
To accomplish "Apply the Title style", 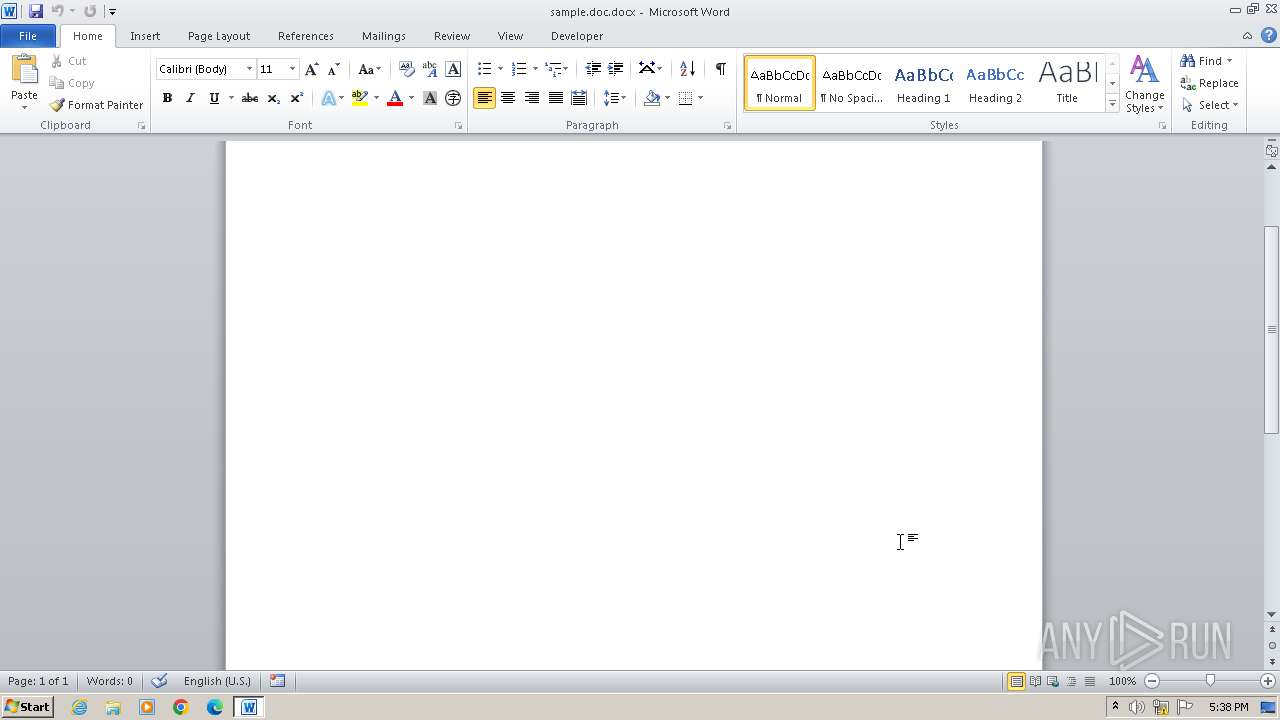I will pyautogui.click(x=1067, y=83).
